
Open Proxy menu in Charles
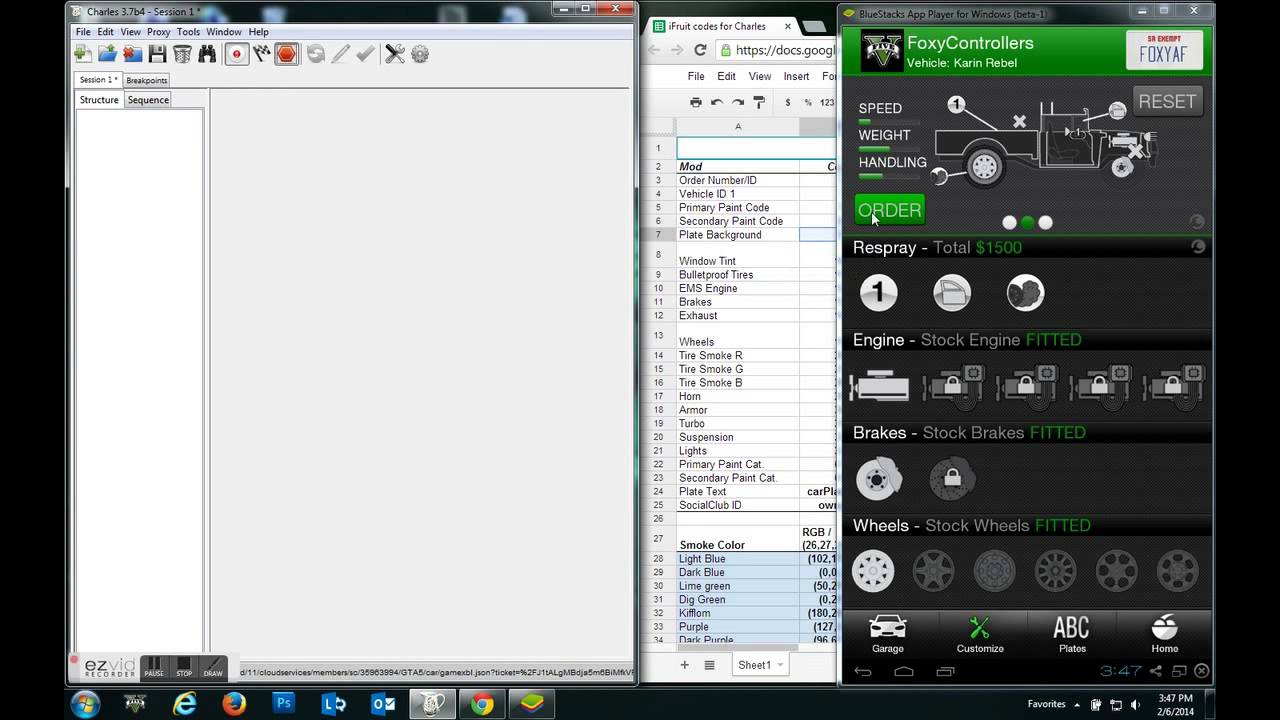[158, 32]
